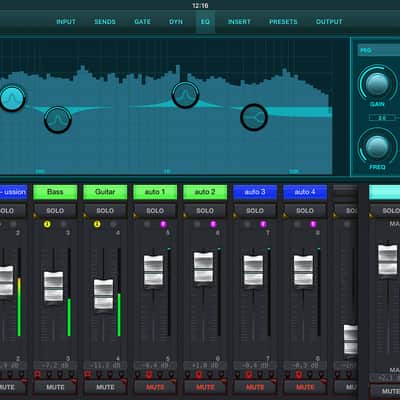Image resolution: width=400 pixels, height=400 pixels.
Task: Open the INPUT tab
Action: point(66,22)
